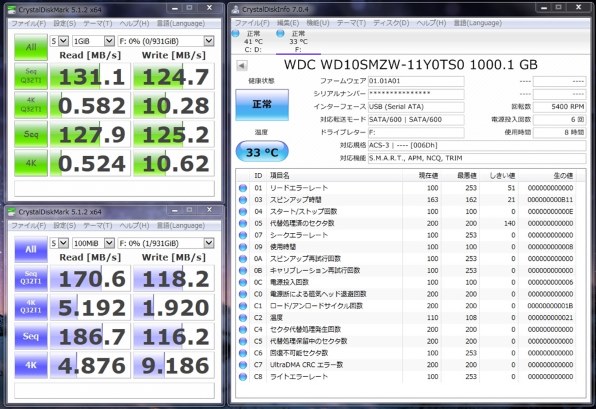The width and height of the screenshot is (596, 409).
Task: Open 100MiB test size dropdown
Action: click(x=93, y=243)
